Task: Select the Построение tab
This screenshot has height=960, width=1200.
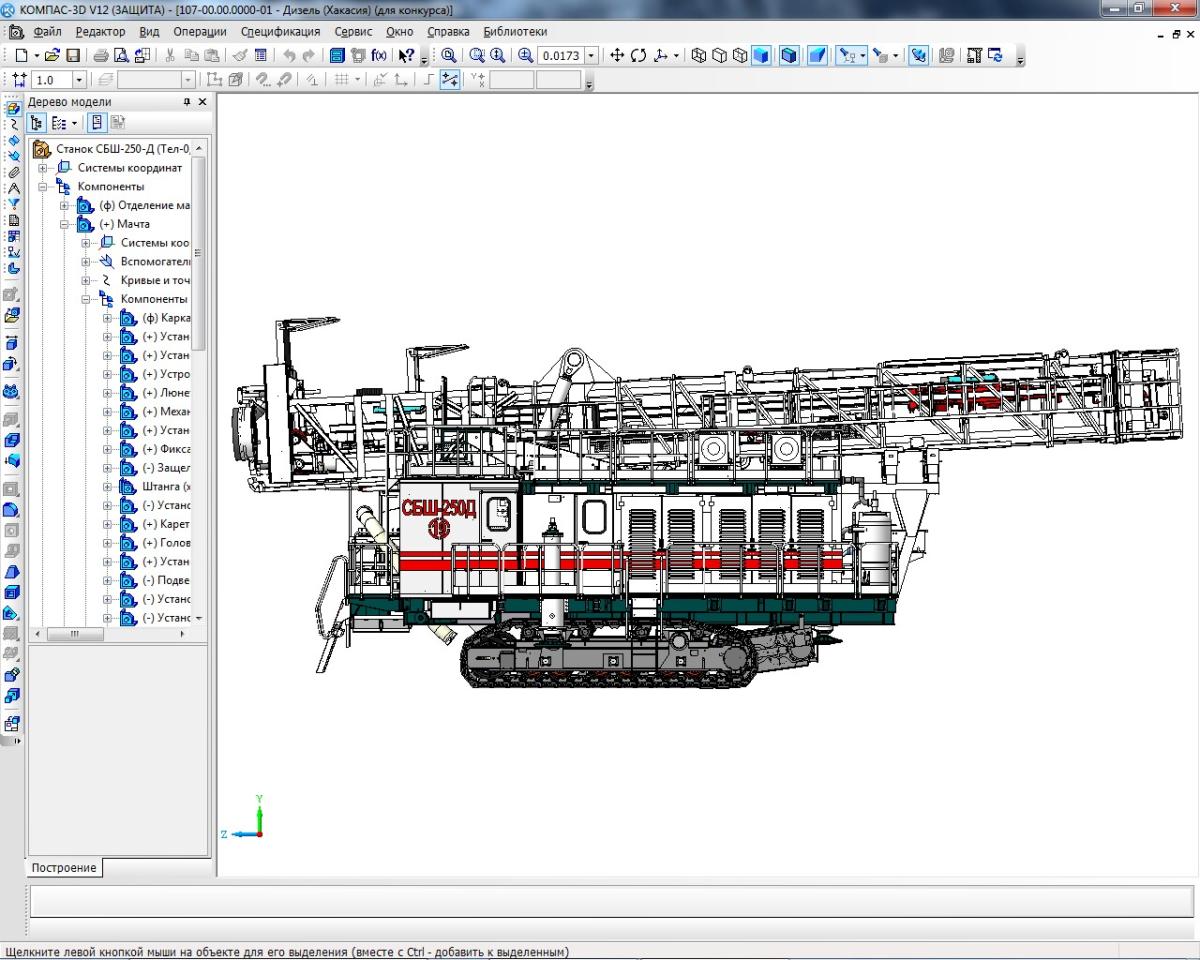Action: (x=64, y=868)
